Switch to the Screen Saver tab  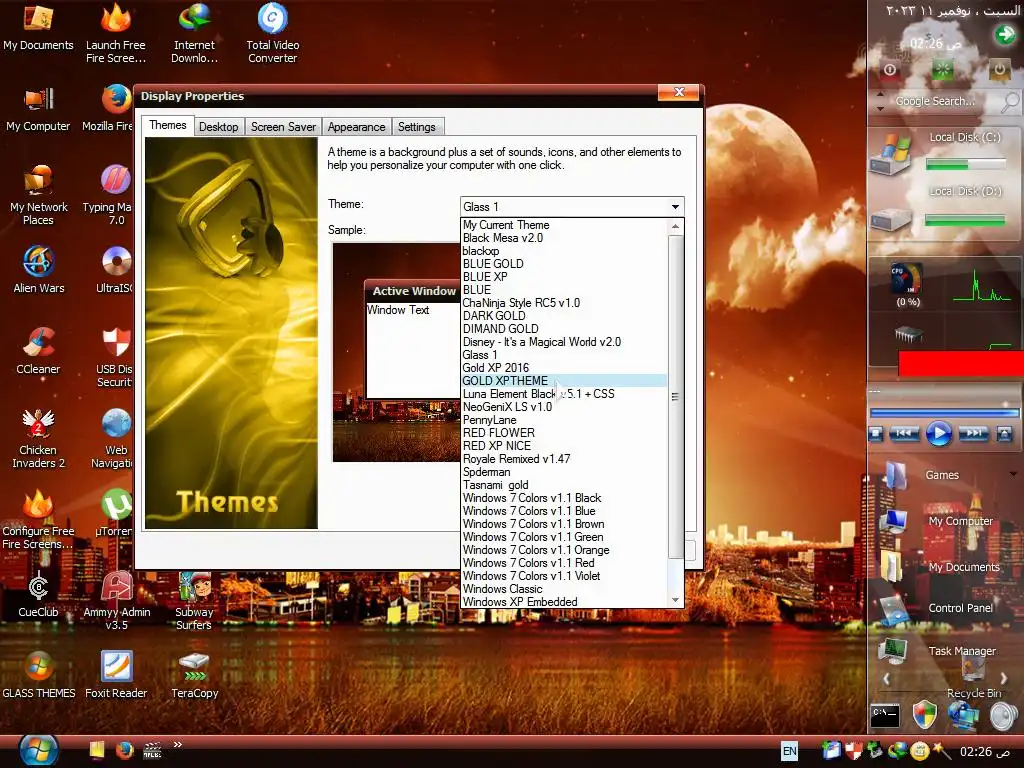[x=283, y=127]
